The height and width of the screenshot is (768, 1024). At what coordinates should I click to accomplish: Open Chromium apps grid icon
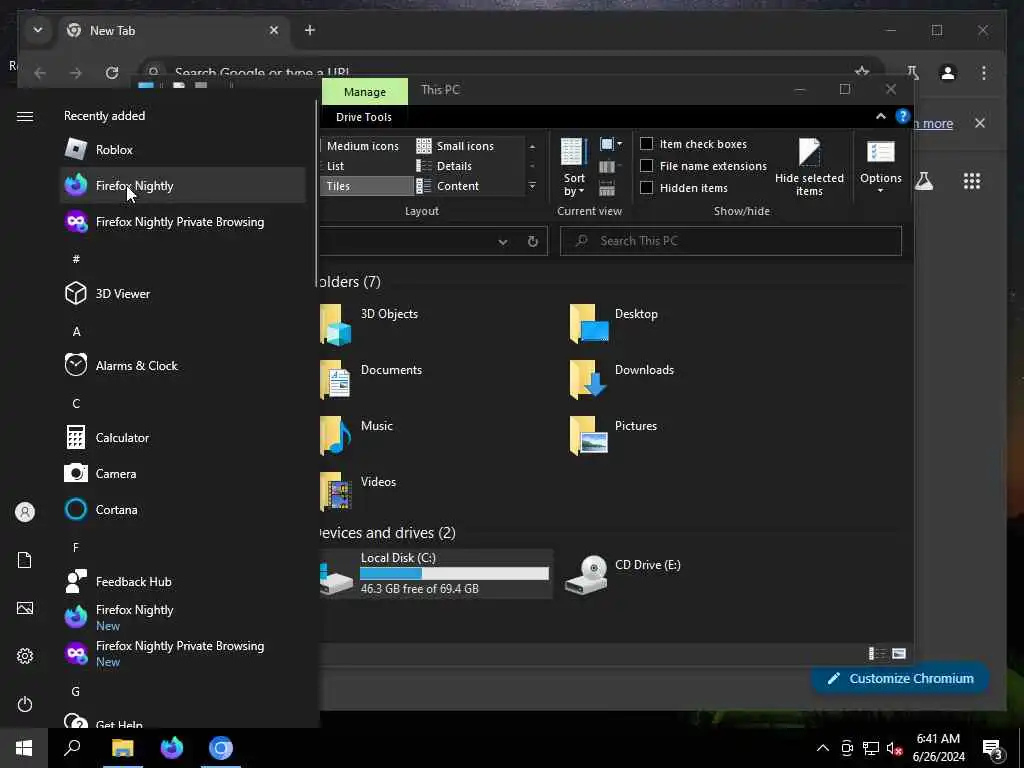(x=972, y=181)
